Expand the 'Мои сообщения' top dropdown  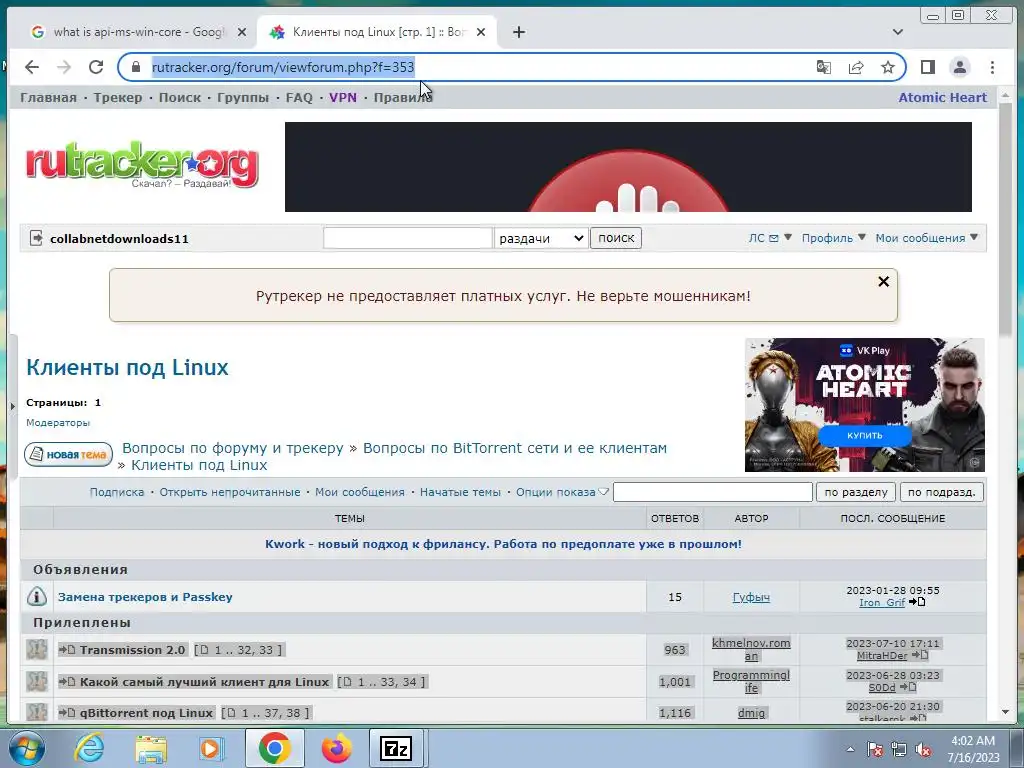click(x=927, y=238)
